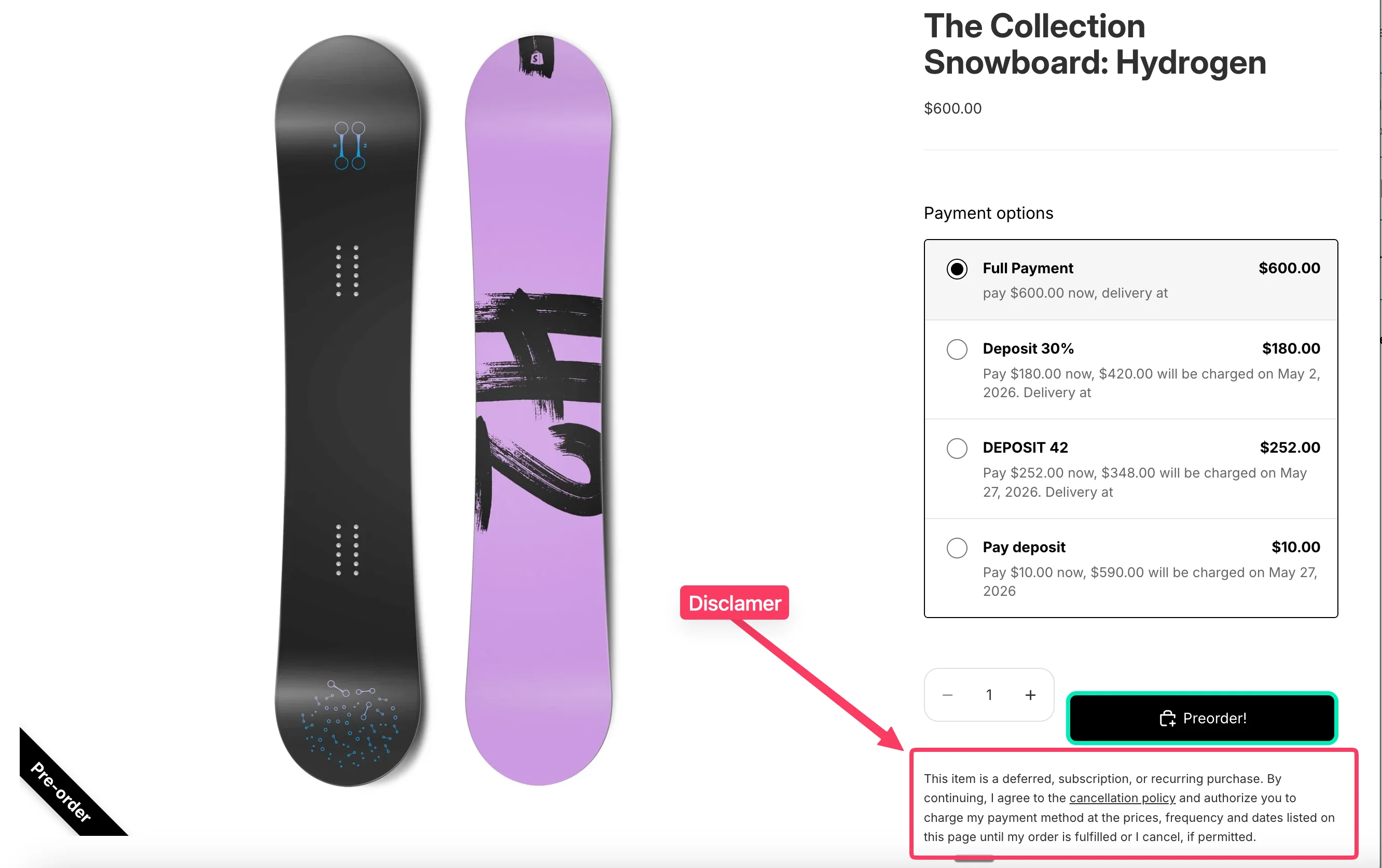Click the Preorder! button
Screen dimensions: 1382x868
1202,718
